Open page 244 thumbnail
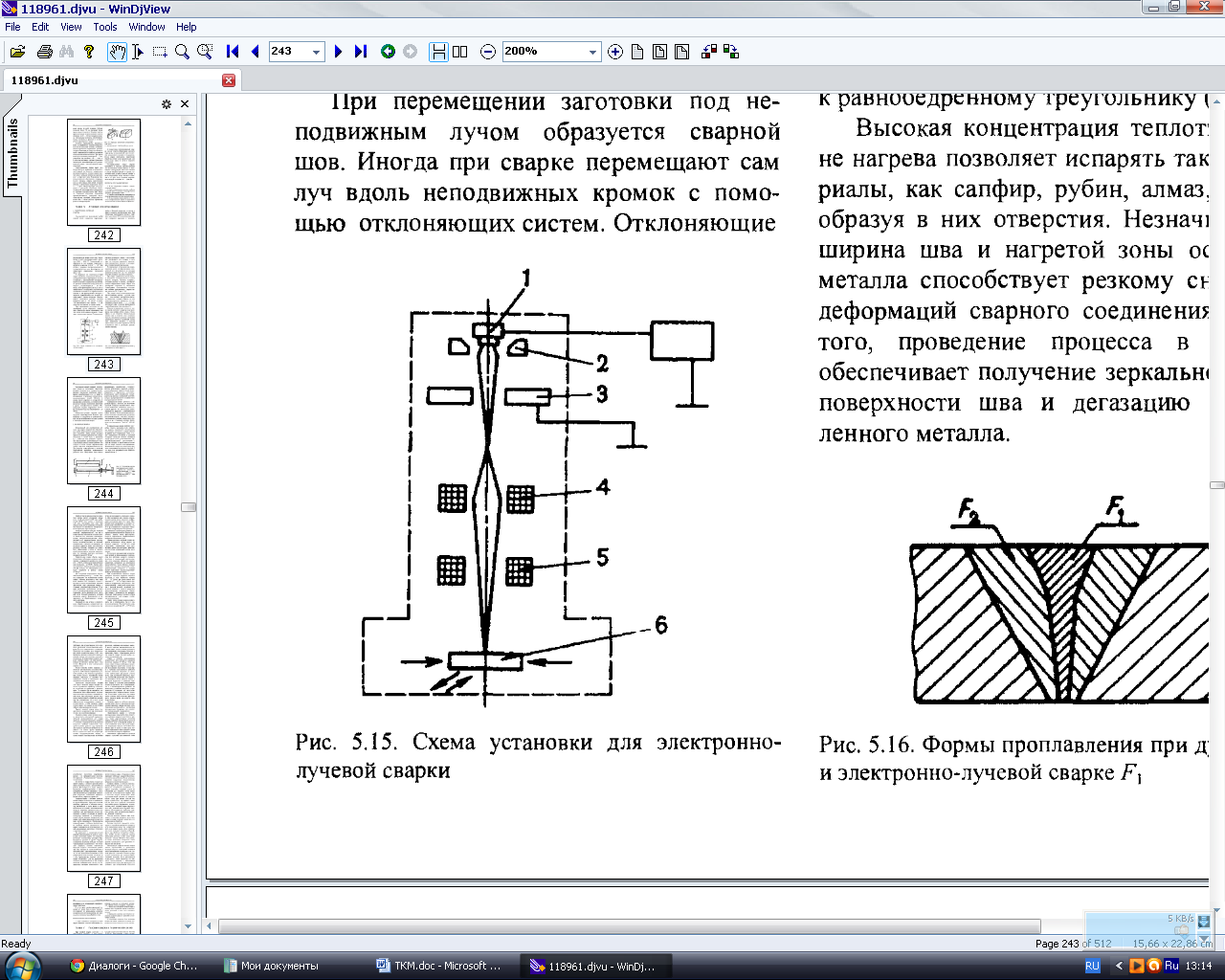1225x980 pixels. click(103, 431)
